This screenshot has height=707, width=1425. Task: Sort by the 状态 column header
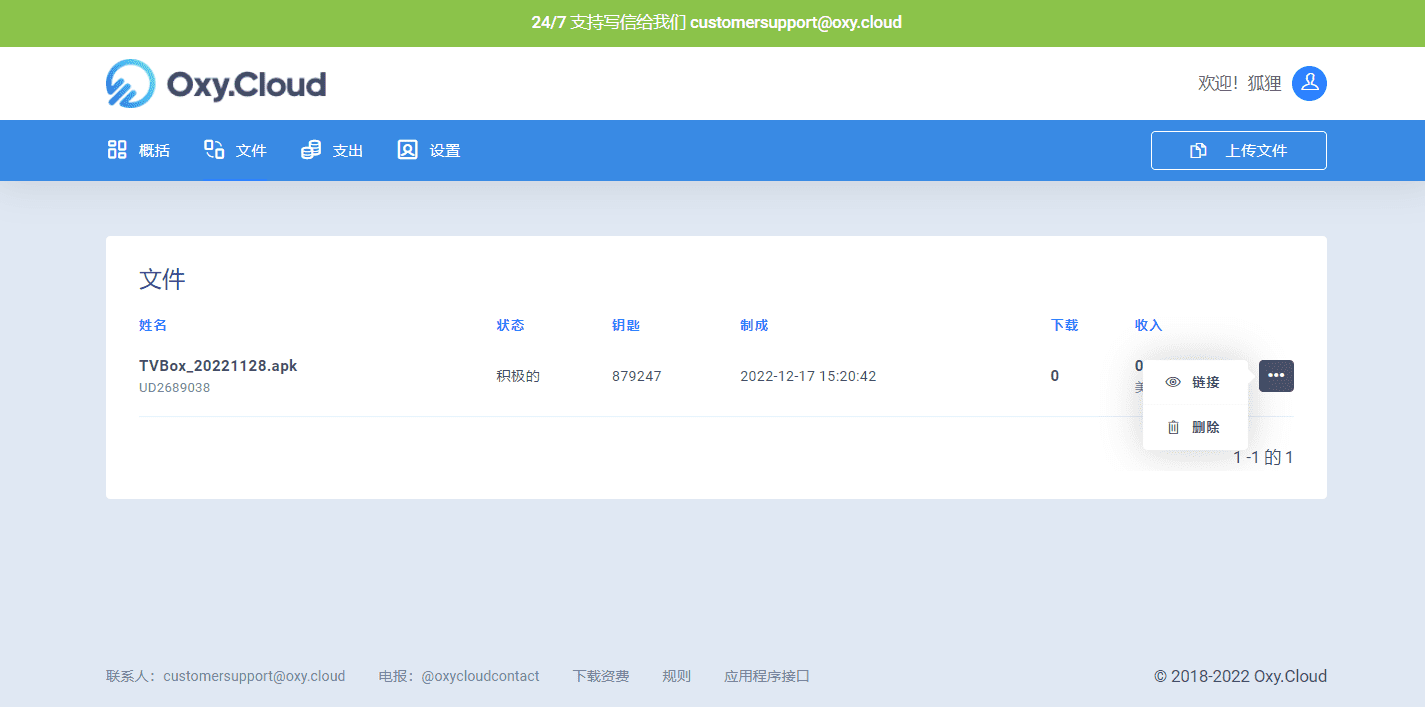510,325
